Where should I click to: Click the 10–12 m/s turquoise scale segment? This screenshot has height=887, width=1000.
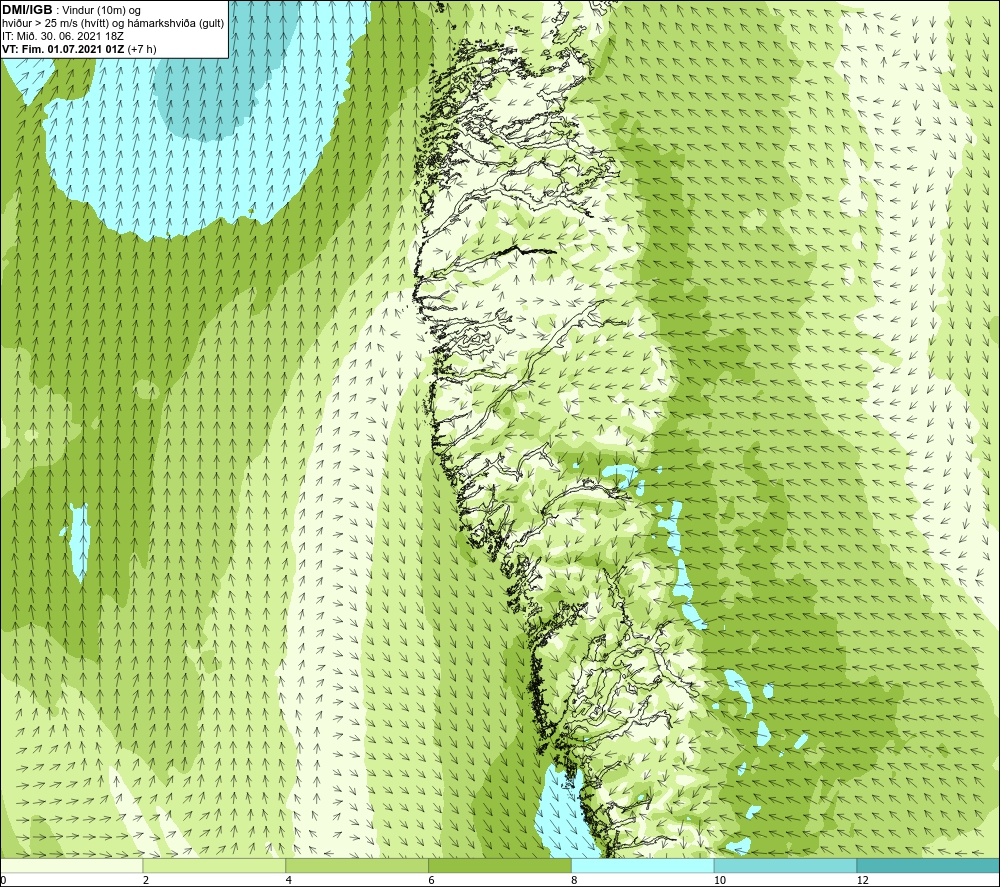point(786,865)
